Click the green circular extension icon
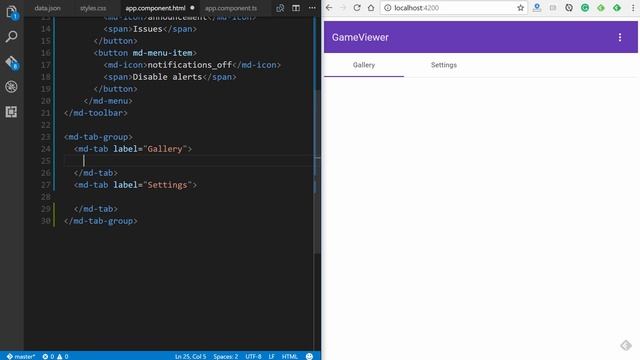 (x=585, y=8)
